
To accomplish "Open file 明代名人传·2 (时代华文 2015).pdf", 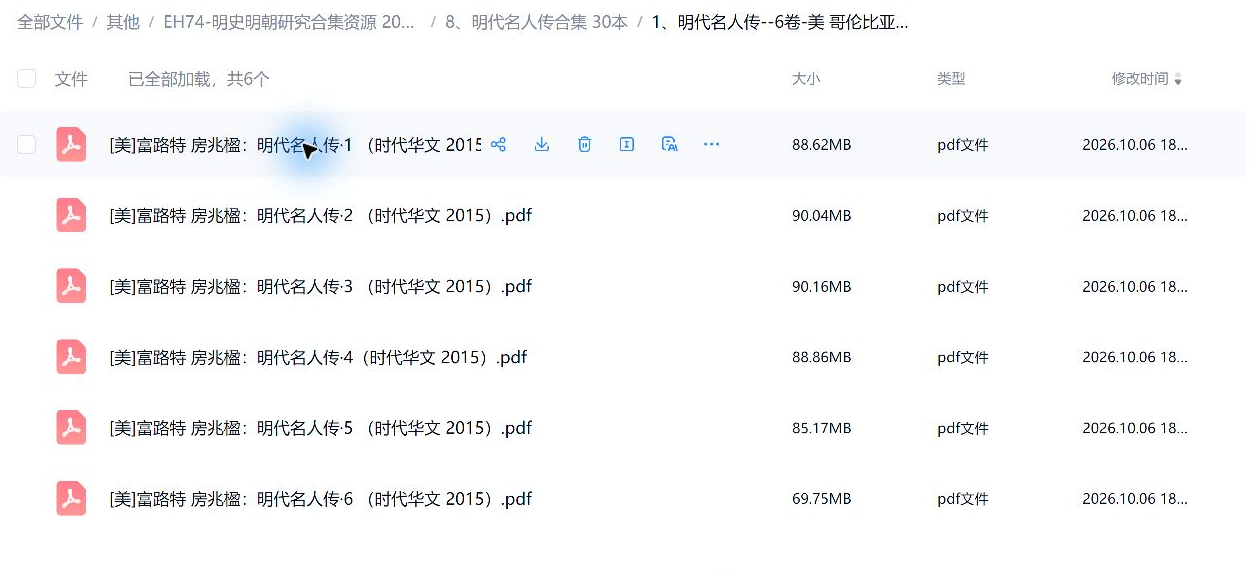I will pyautogui.click(x=320, y=215).
